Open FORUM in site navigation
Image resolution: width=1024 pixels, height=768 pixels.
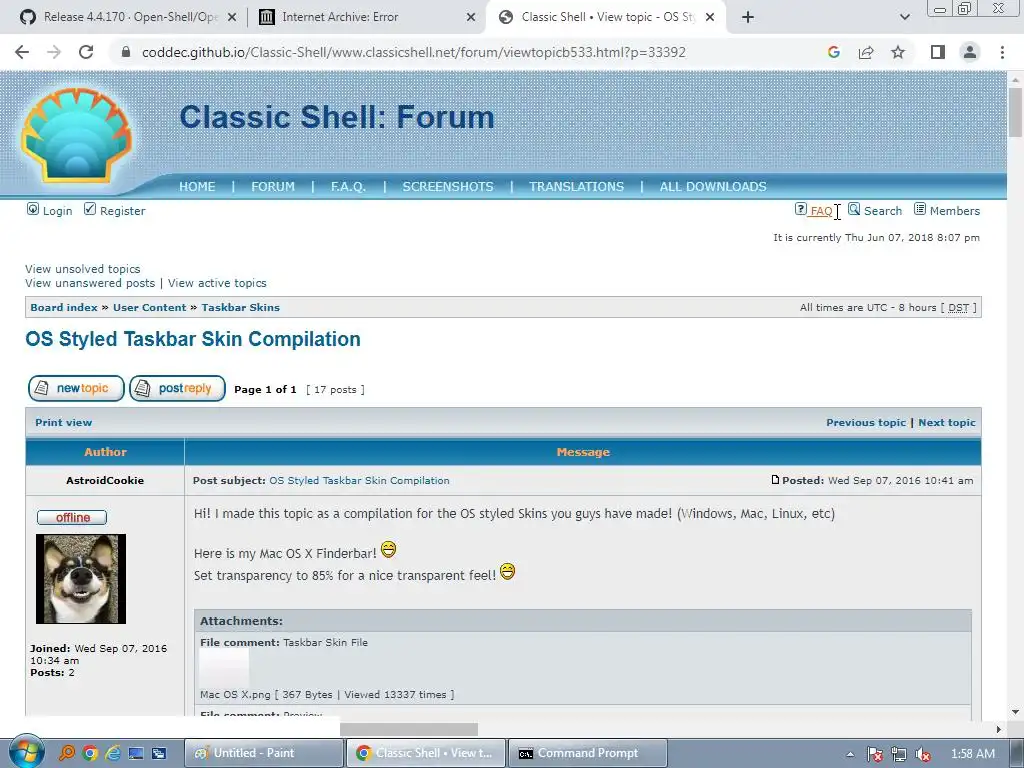pyautogui.click(x=273, y=187)
